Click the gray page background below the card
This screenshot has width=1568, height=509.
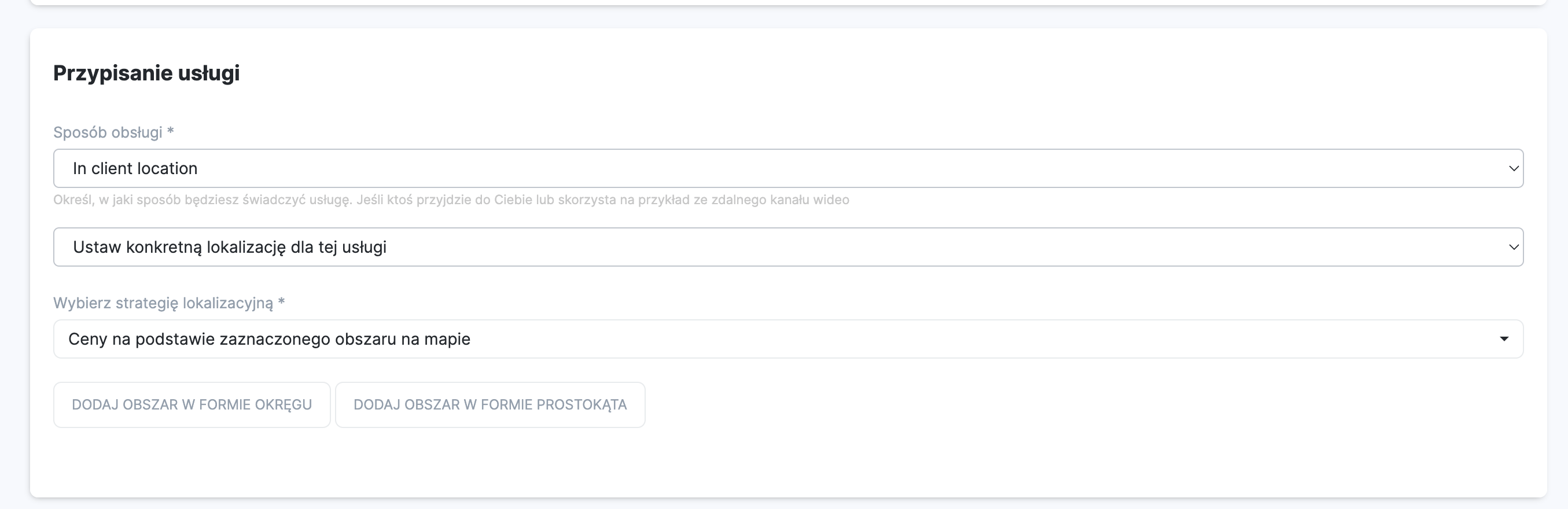tap(787, 504)
